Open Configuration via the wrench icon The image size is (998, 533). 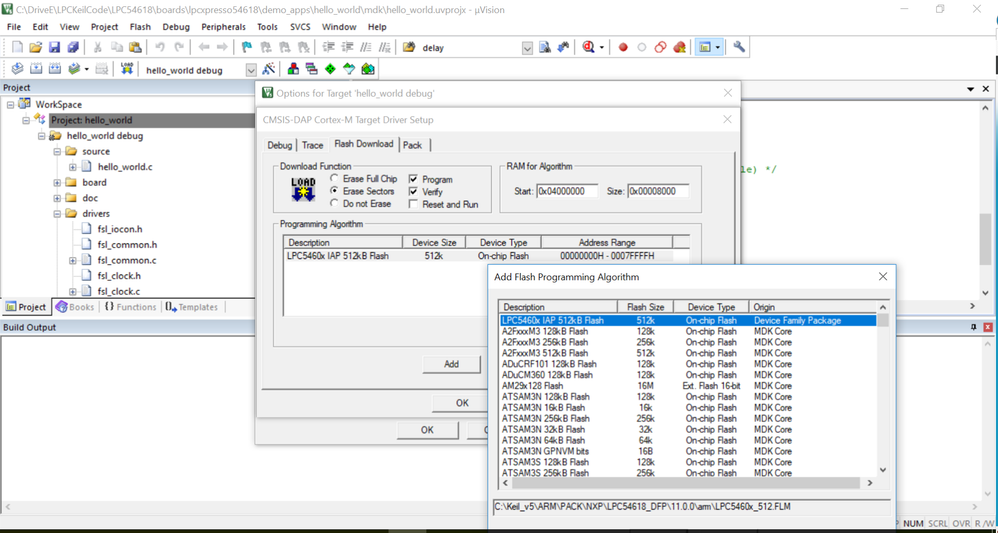tap(738, 48)
